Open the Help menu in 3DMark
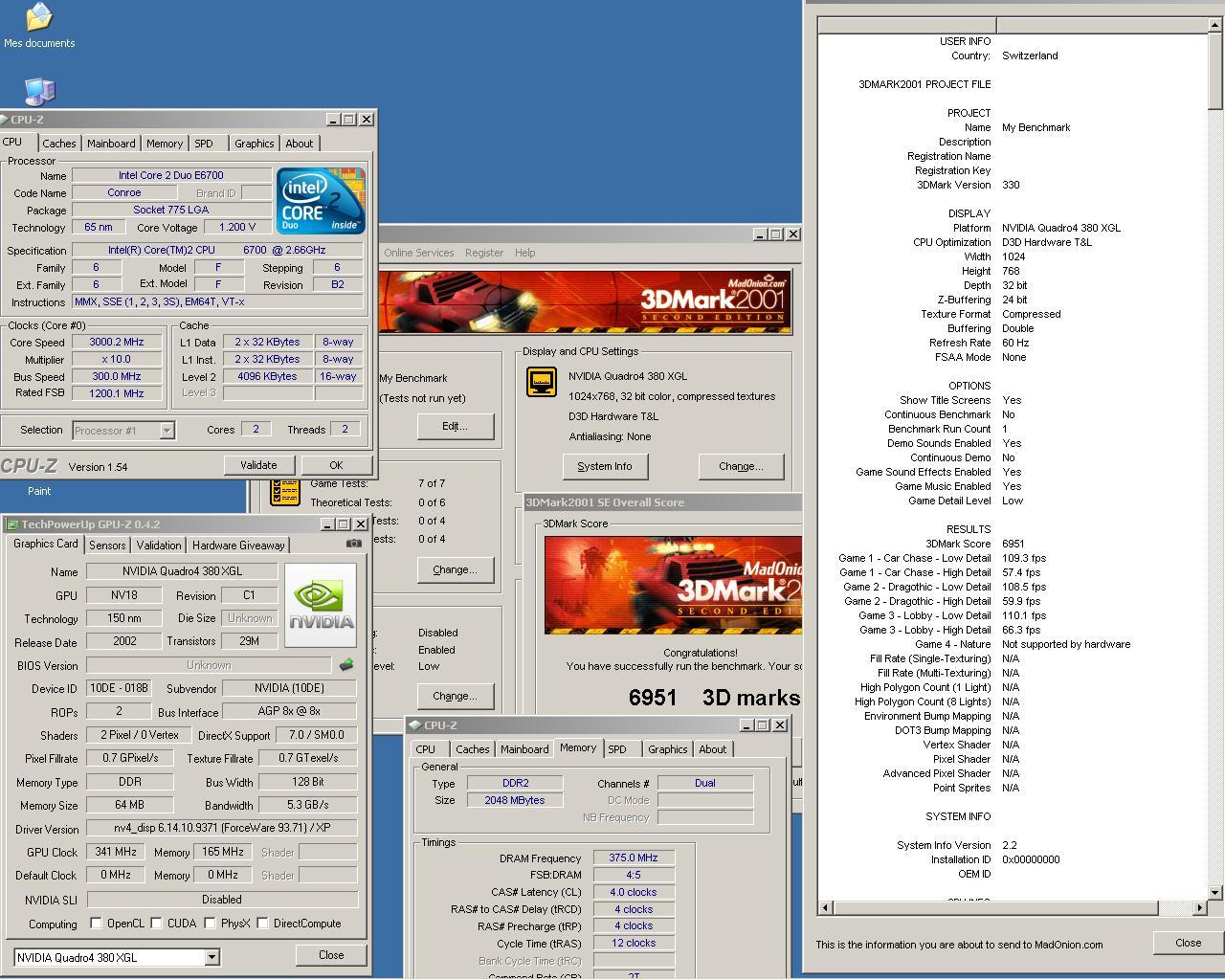The height and width of the screenshot is (980, 1225). click(x=524, y=253)
